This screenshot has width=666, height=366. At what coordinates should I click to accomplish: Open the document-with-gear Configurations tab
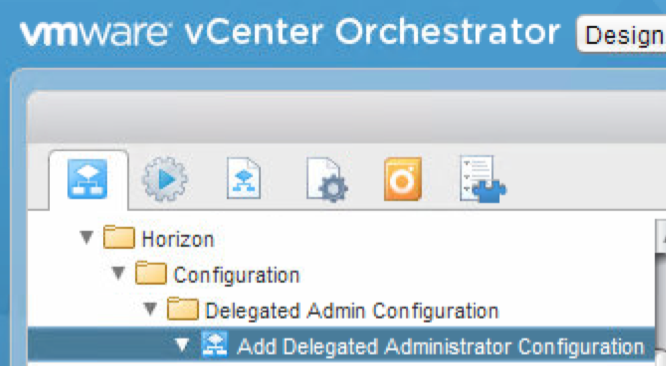(x=327, y=180)
